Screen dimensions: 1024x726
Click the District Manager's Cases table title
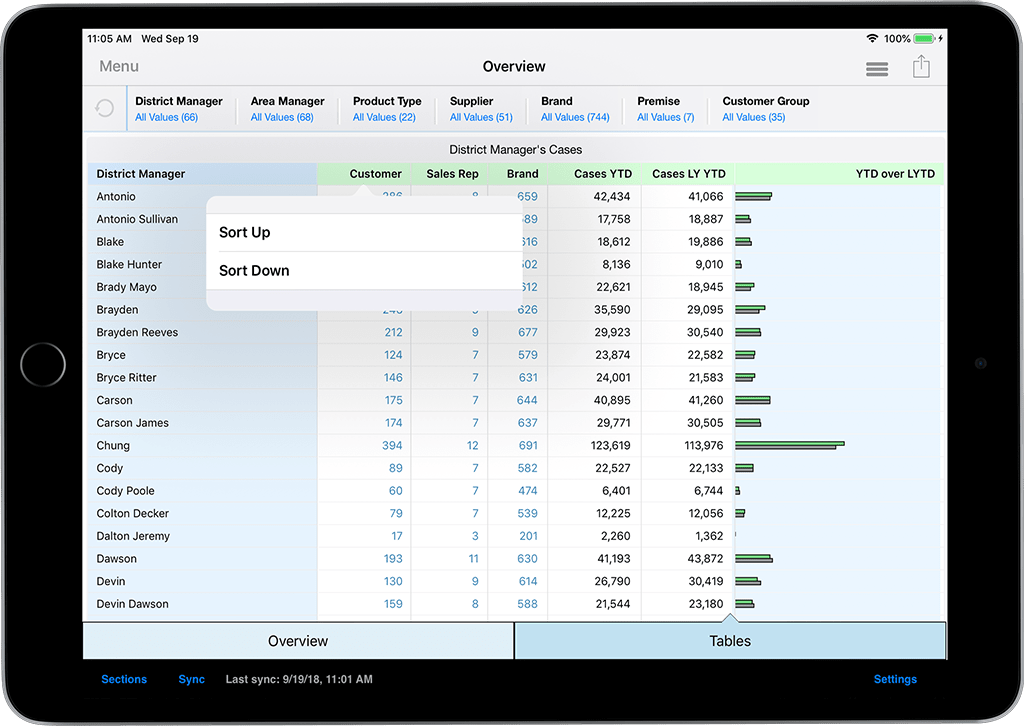515,150
